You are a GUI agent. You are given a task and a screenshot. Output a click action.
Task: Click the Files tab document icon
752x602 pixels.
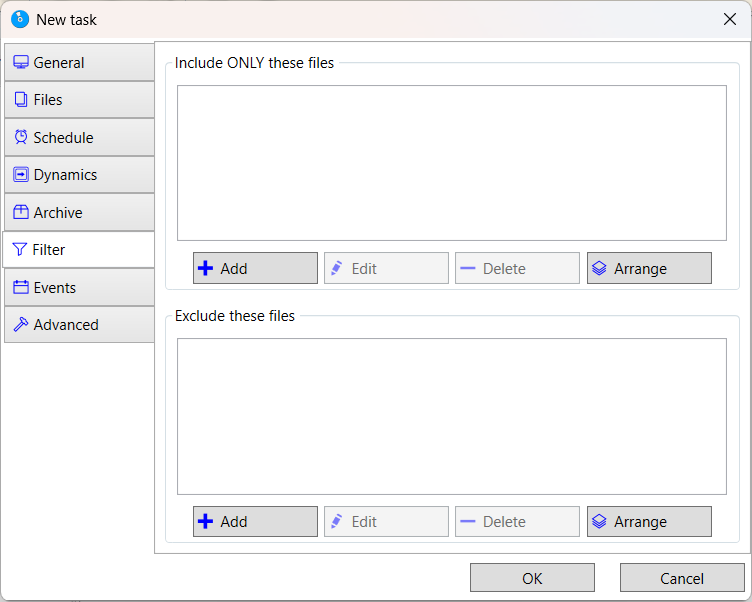(21, 100)
